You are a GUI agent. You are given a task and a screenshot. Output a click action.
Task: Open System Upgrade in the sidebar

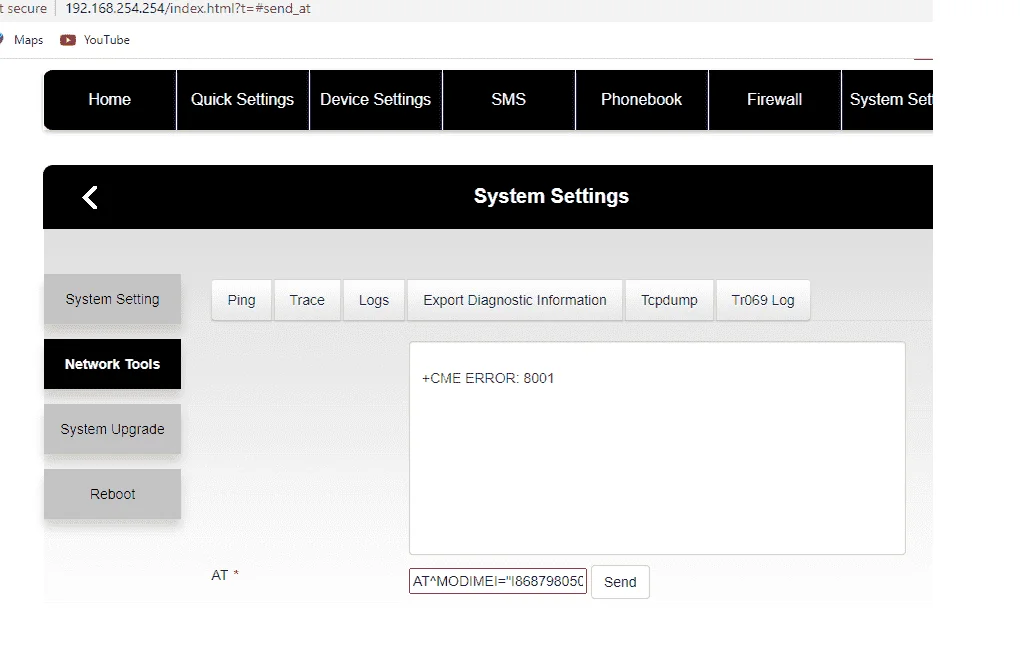tap(112, 429)
